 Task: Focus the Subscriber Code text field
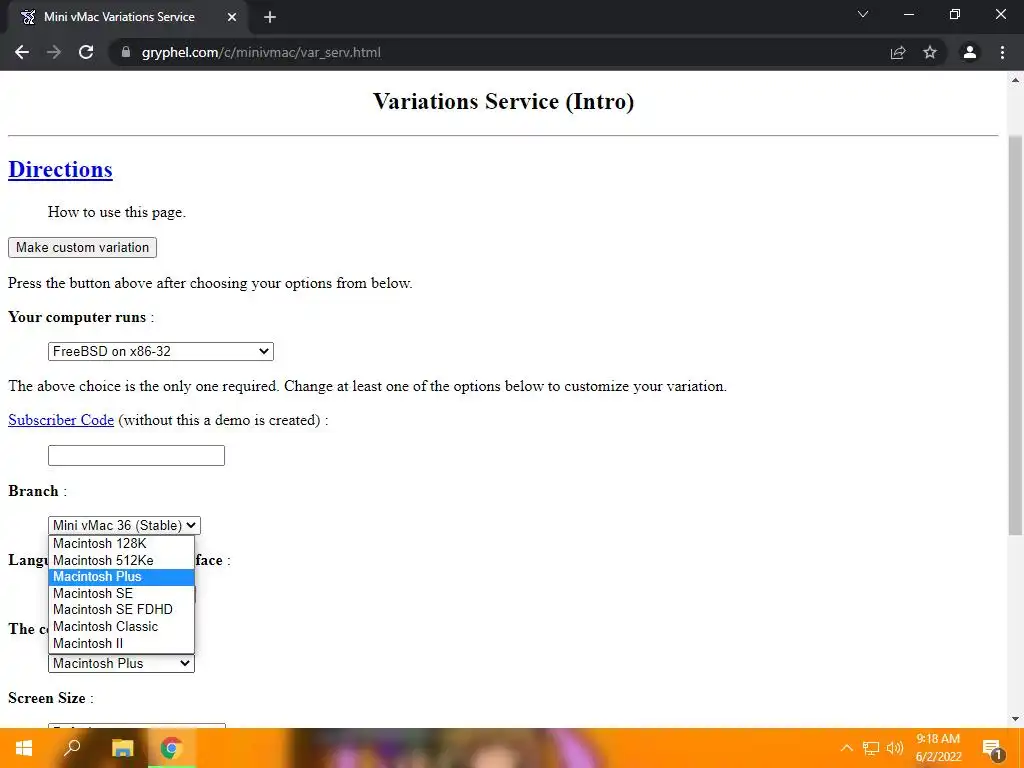tap(136, 455)
